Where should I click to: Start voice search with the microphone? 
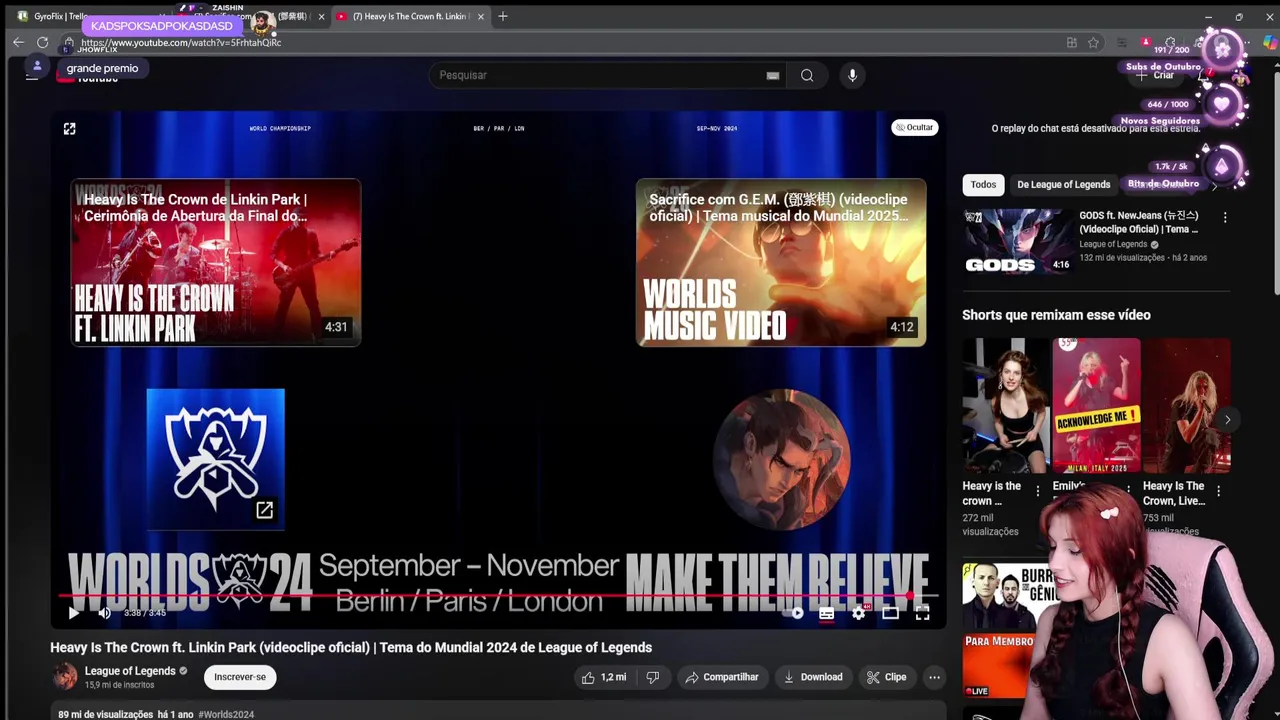pyautogui.click(x=852, y=75)
